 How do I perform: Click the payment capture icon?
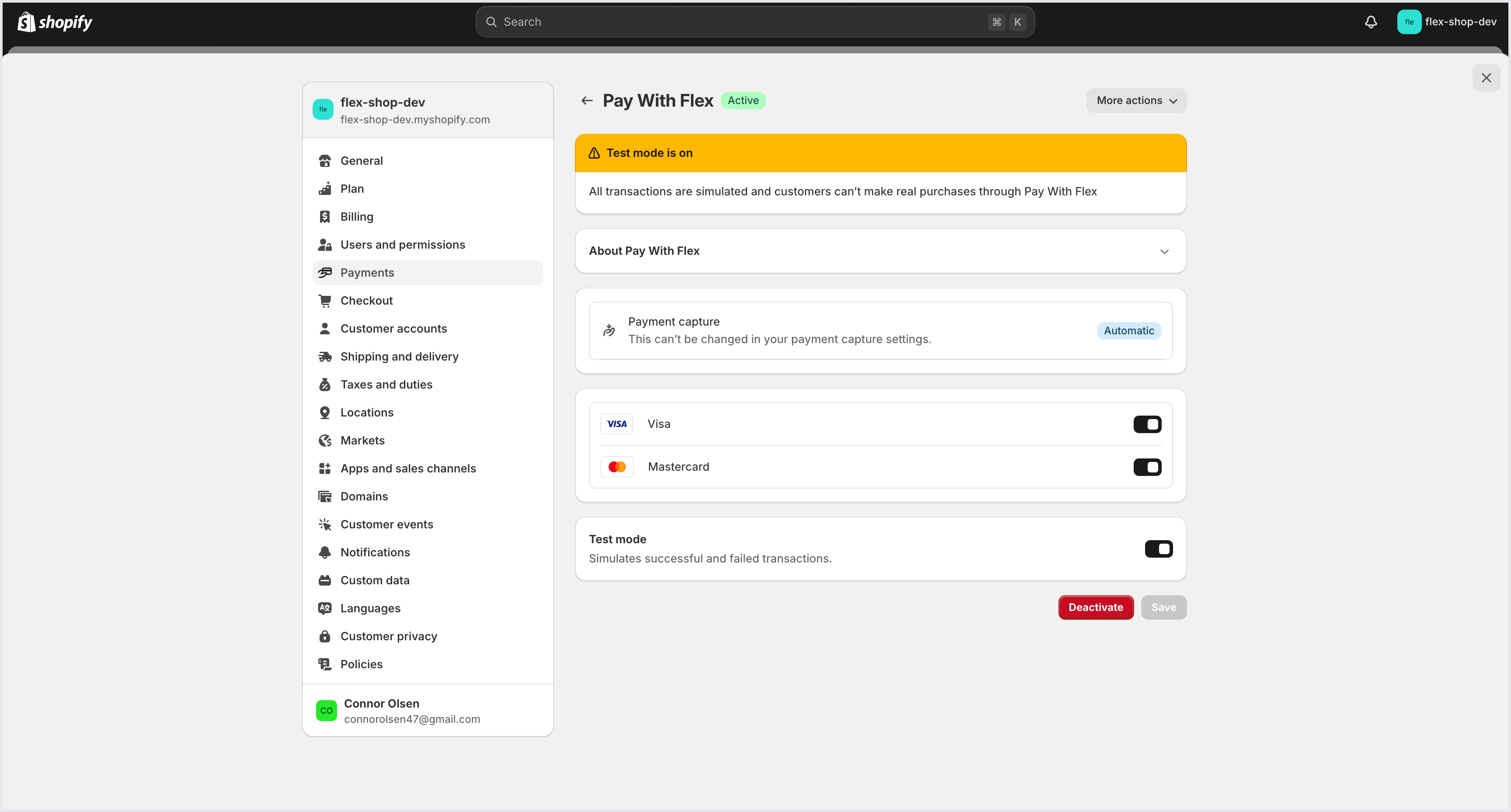click(x=609, y=331)
